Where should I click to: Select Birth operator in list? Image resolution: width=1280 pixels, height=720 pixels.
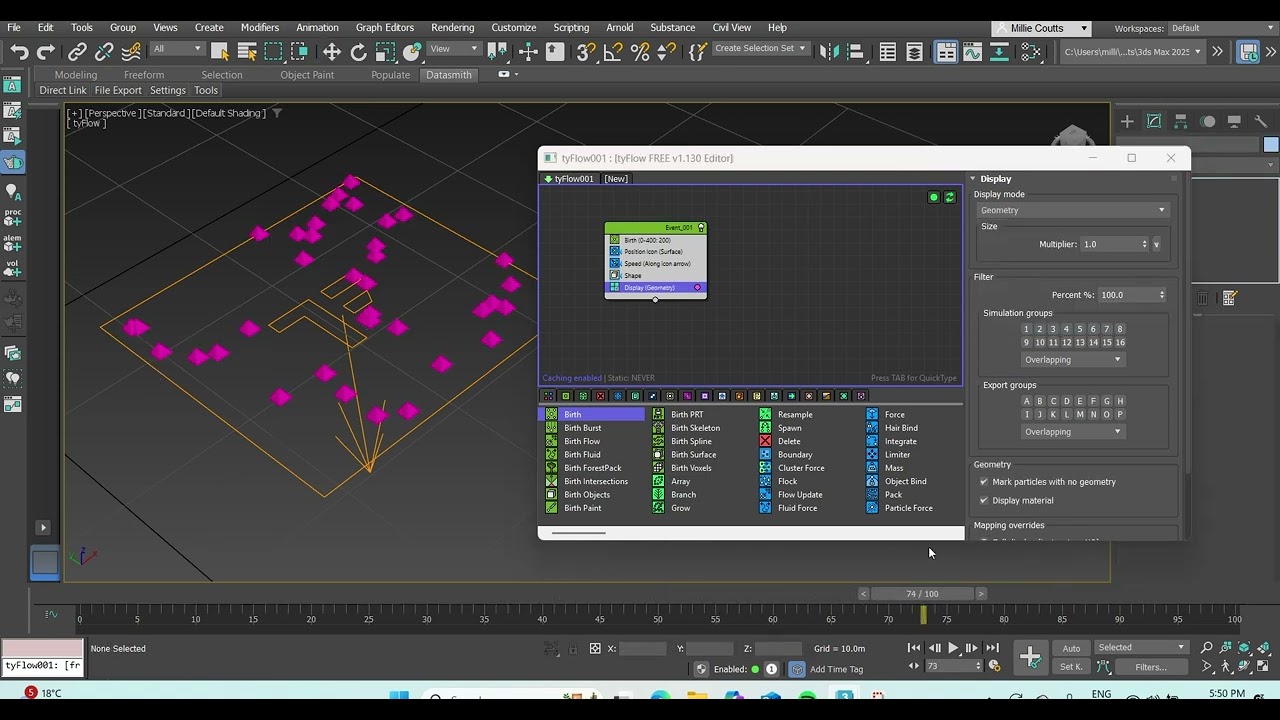(x=592, y=414)
